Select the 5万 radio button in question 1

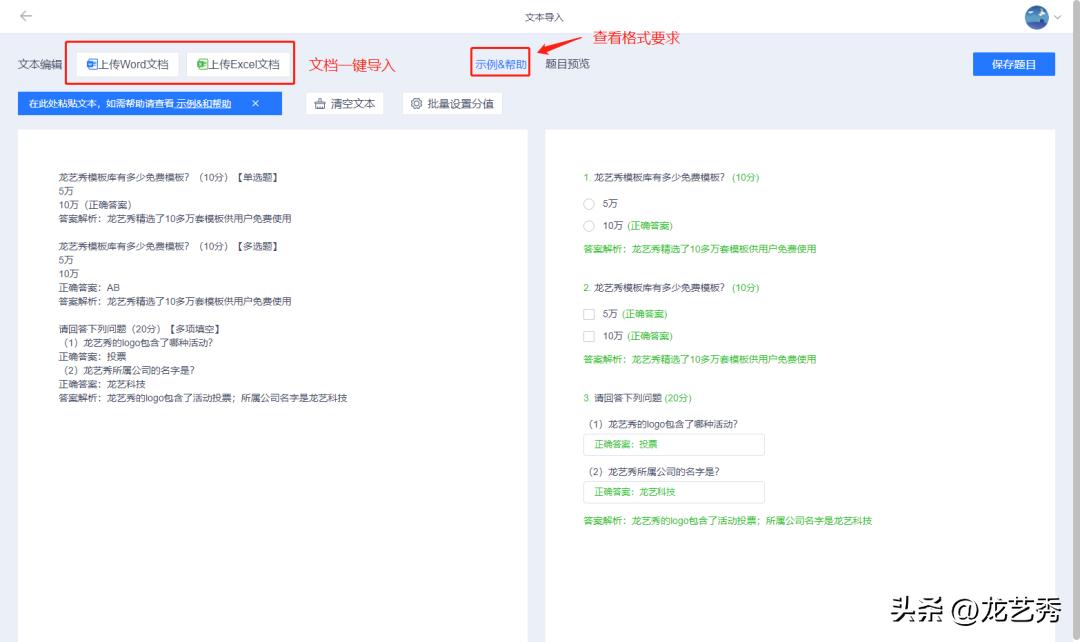pyautogui.click(x=589, y=203)
